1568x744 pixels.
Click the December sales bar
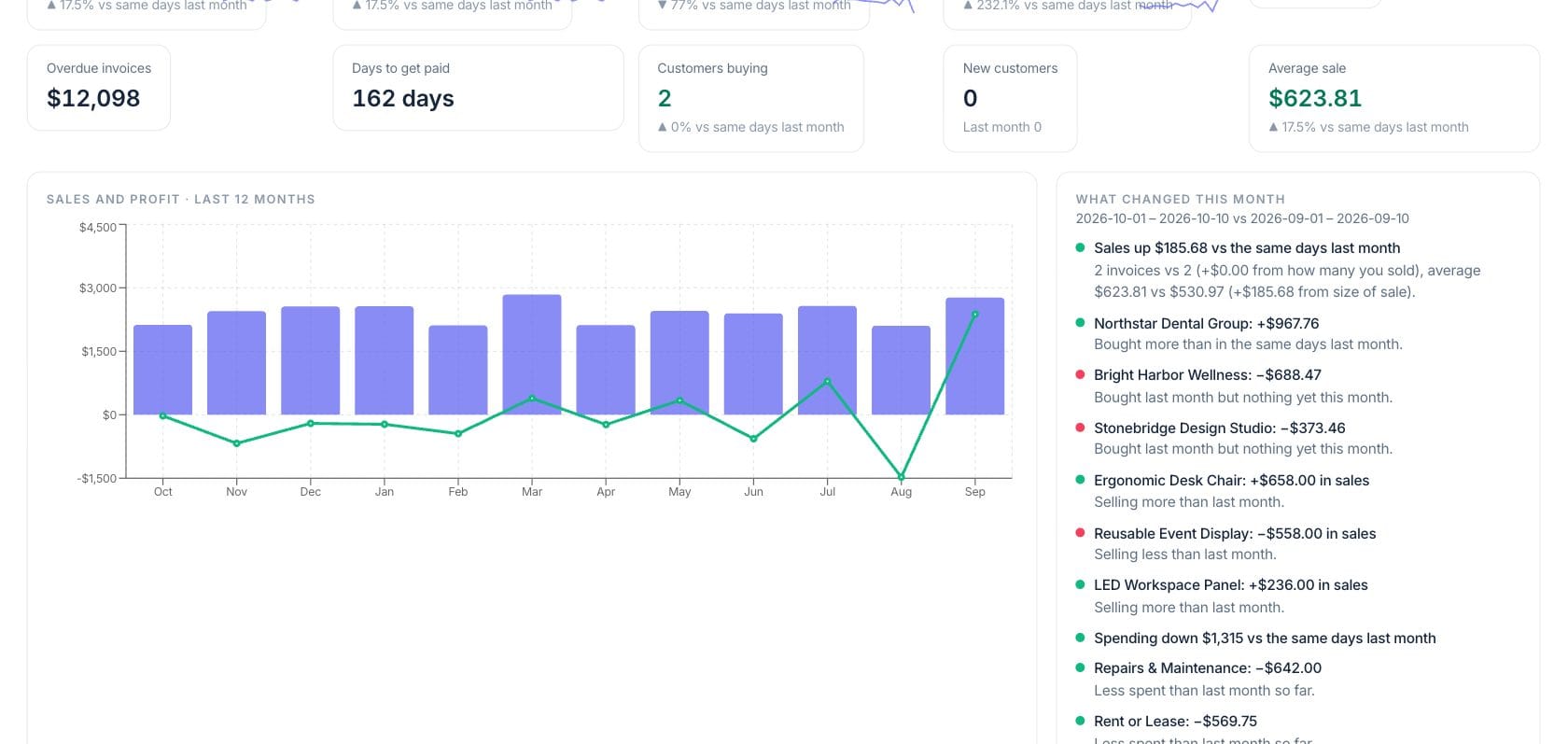[310, 360]
